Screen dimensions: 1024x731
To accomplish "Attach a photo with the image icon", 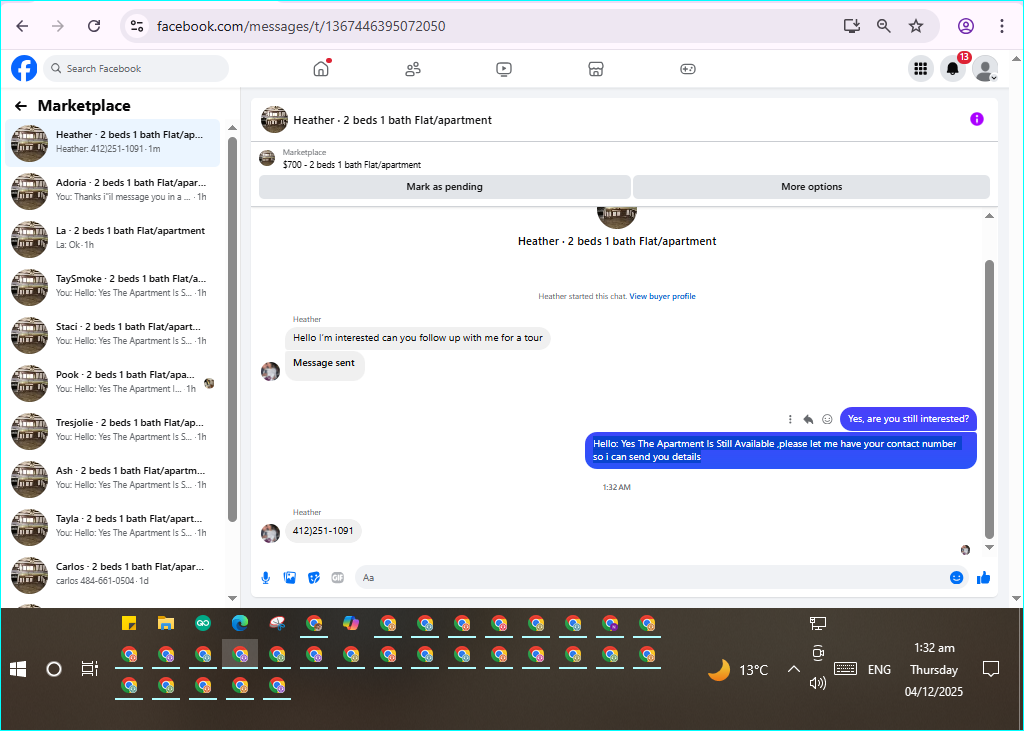I will click(x=290, y=577).
